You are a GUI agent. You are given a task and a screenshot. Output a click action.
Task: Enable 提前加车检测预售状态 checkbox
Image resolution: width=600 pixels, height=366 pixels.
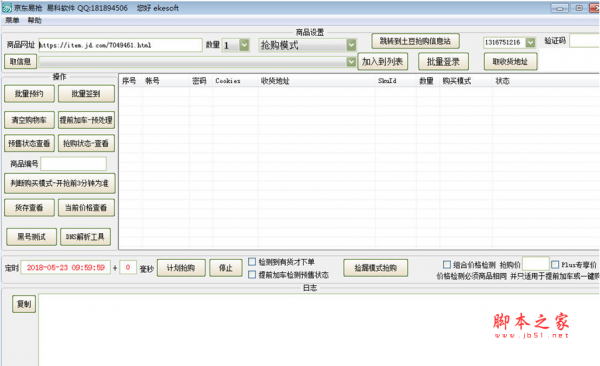(x=252, y=274)
